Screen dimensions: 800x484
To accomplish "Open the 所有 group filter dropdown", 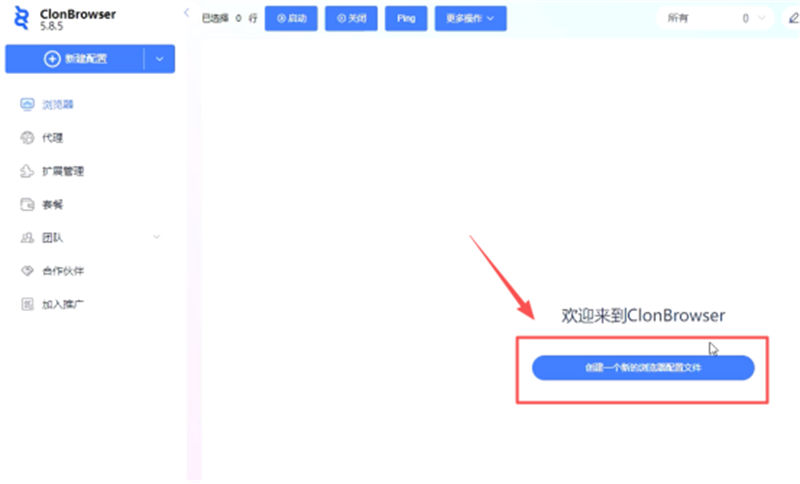I will pos(715,18).
